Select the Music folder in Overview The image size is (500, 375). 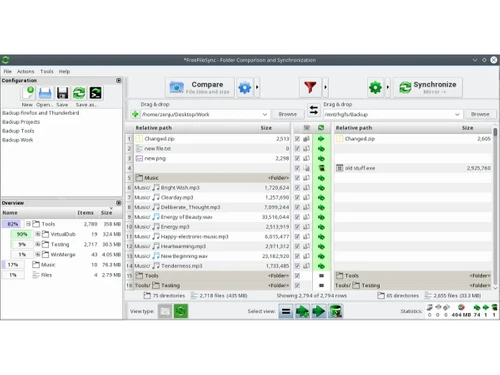[x=48, y=265]
